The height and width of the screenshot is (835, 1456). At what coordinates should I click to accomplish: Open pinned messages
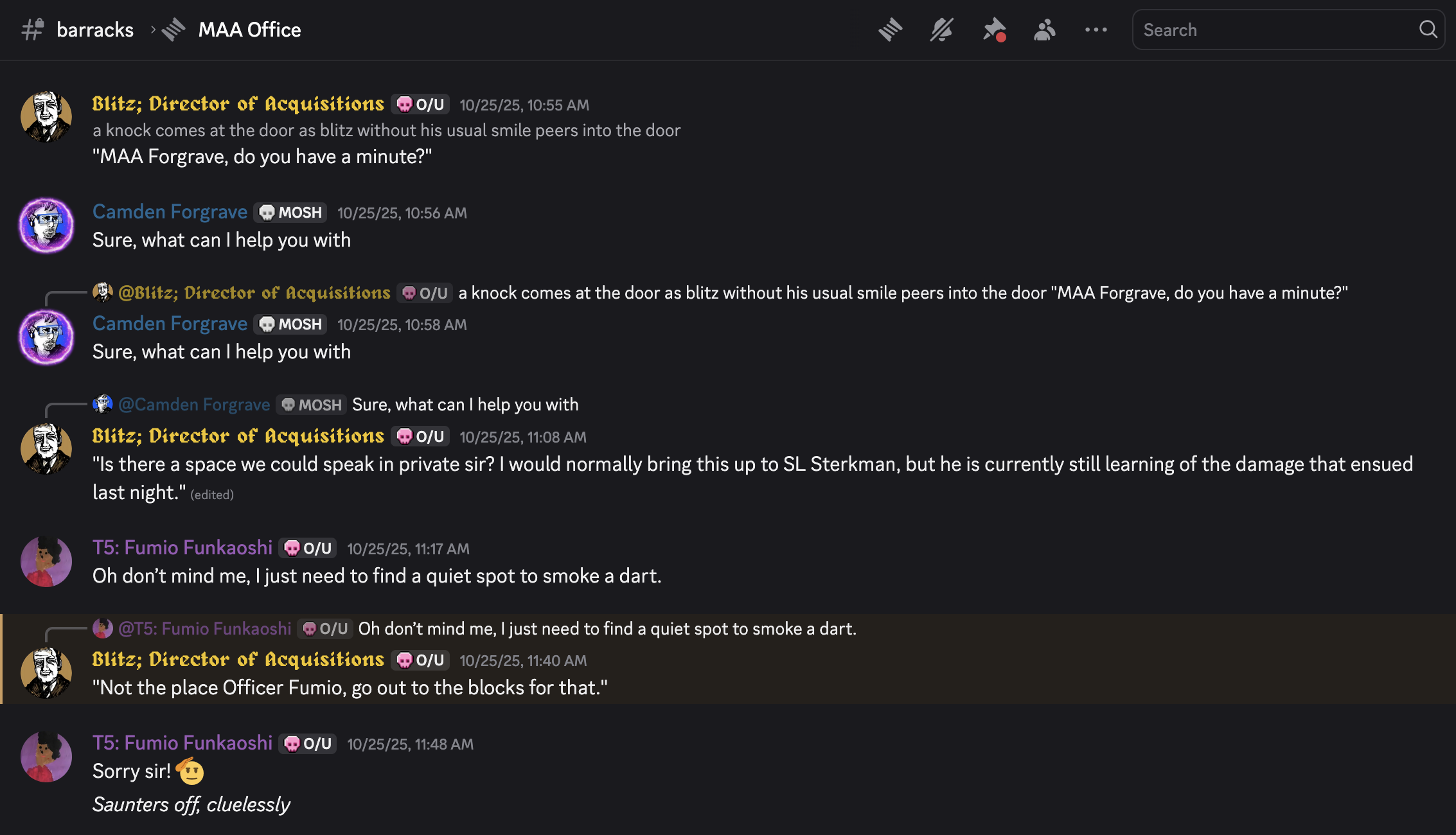pyautogui.click(x=993, y=30)
